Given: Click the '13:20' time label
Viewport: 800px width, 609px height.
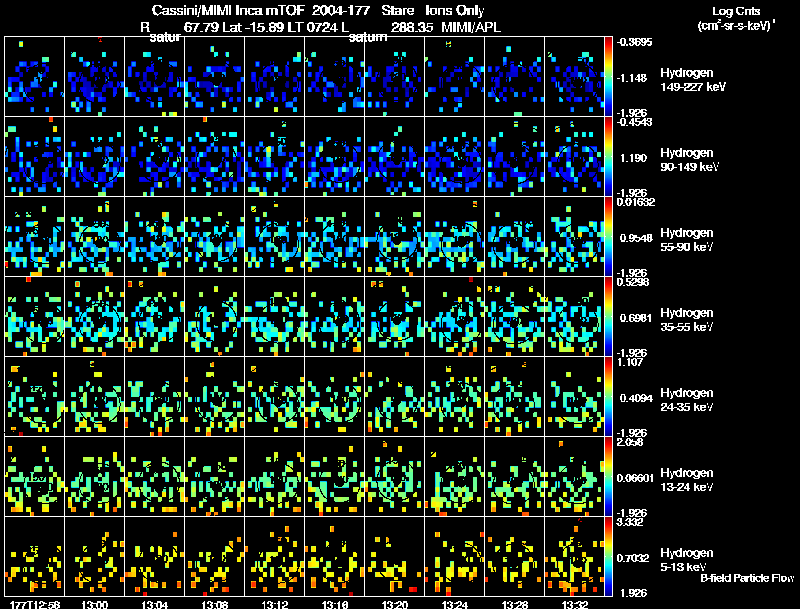Looking at the screenshot, I should tap(394, 604).
